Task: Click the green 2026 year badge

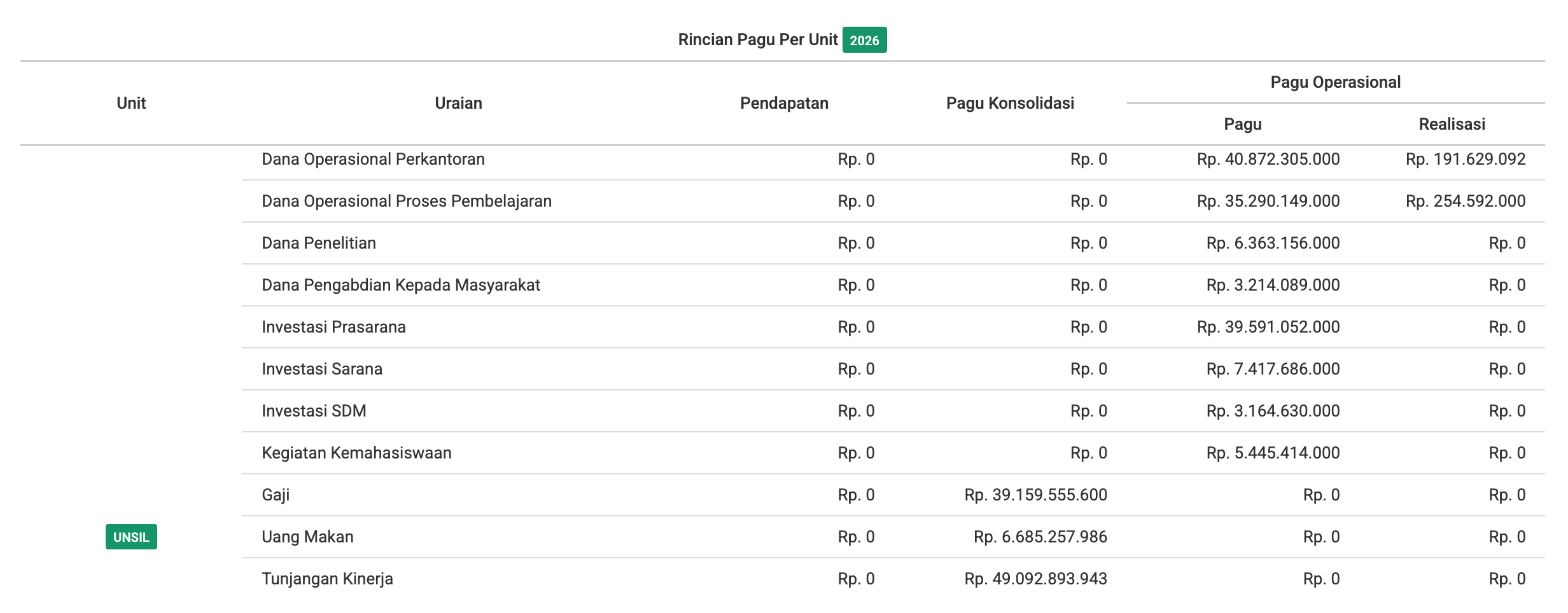Action: (864, 40)
